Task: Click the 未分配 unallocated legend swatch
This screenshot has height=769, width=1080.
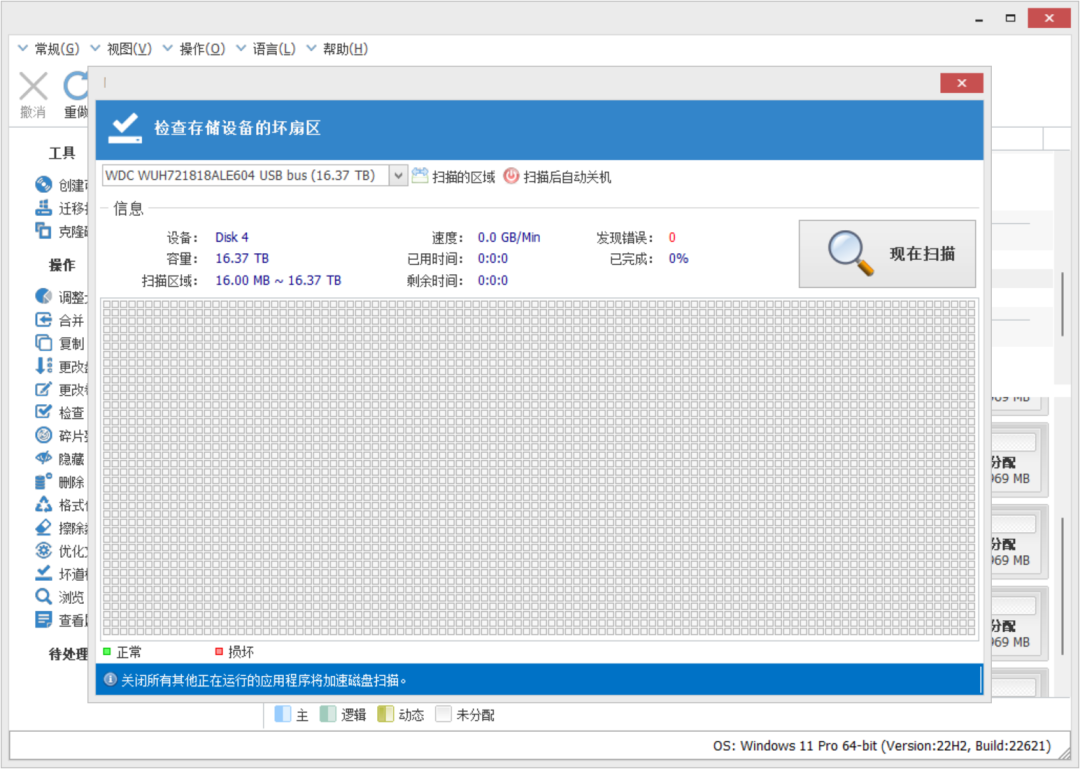Action: click(444, 714)
